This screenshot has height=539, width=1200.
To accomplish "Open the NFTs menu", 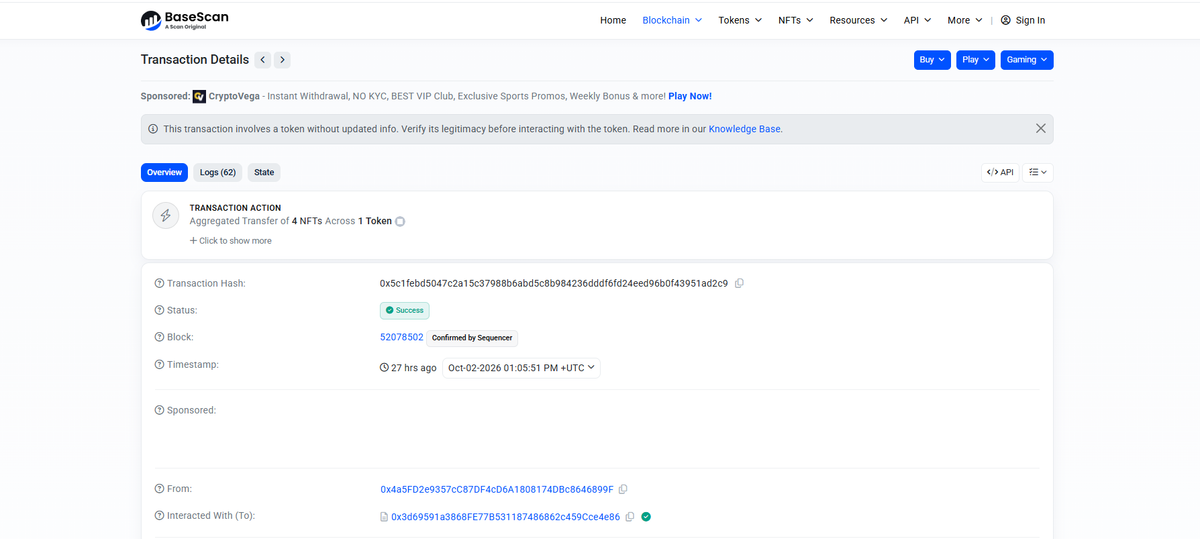I will pos(796,20).
